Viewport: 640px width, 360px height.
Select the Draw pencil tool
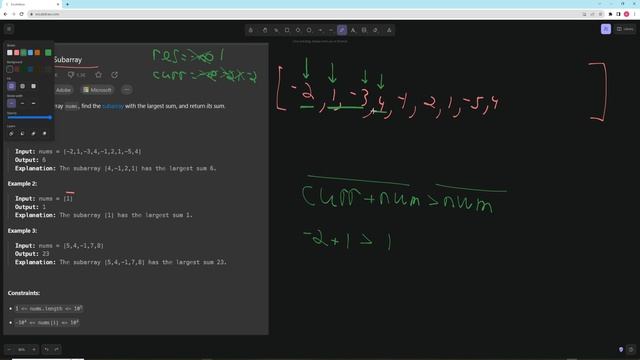[342, 30]
